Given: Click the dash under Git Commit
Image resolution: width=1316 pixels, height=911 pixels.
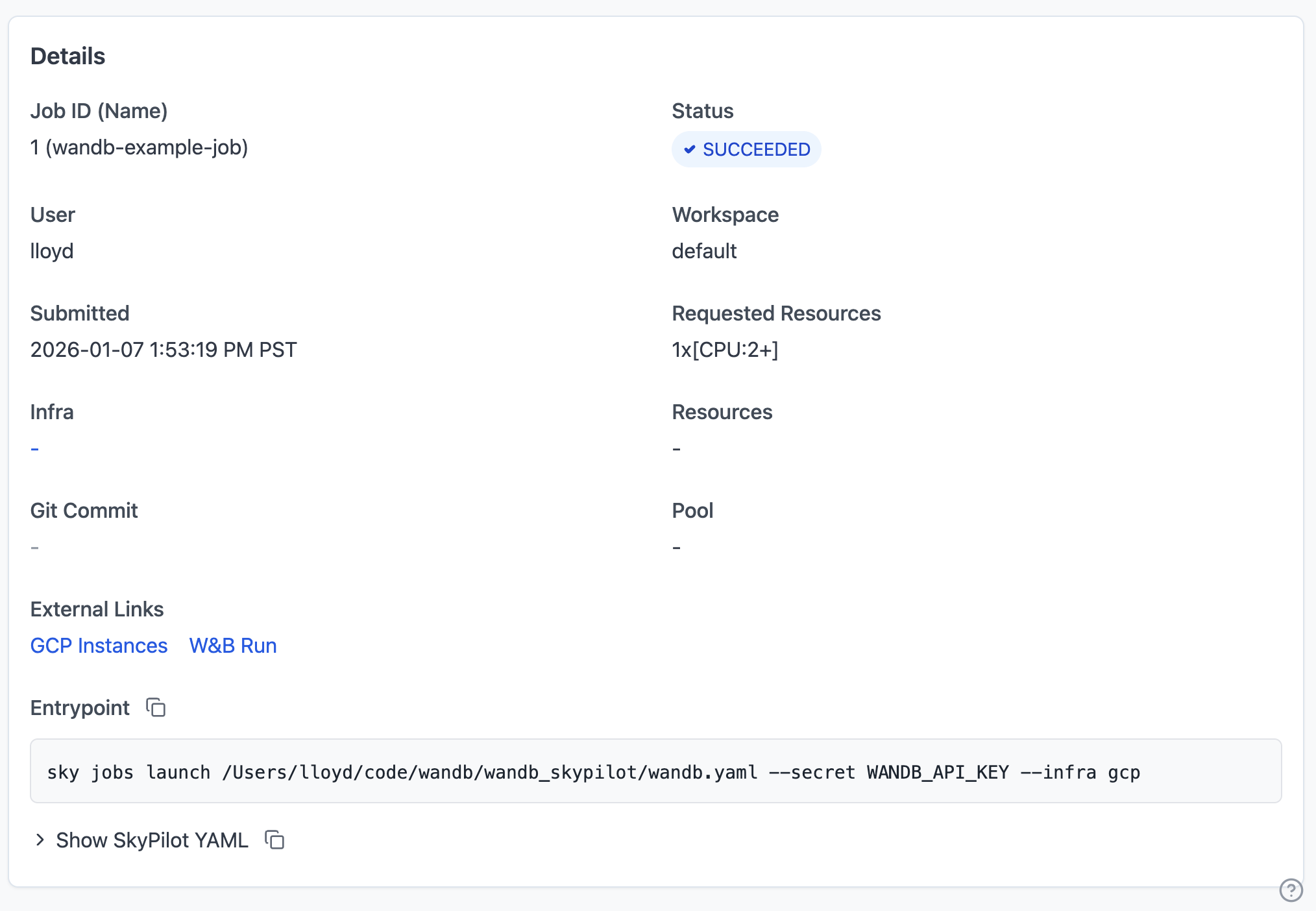Looking at the screenshot, I should click(35, 547).
